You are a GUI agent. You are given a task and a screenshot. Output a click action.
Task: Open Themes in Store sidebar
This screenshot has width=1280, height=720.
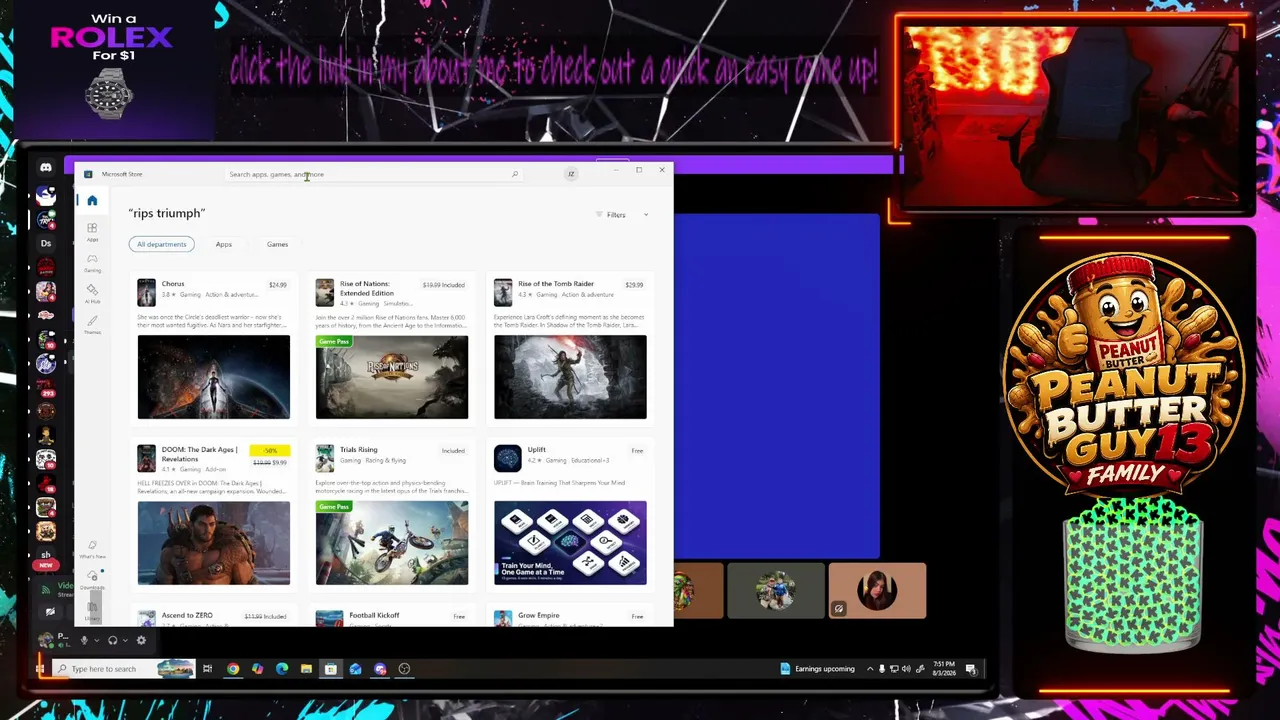tap(92, 325)
